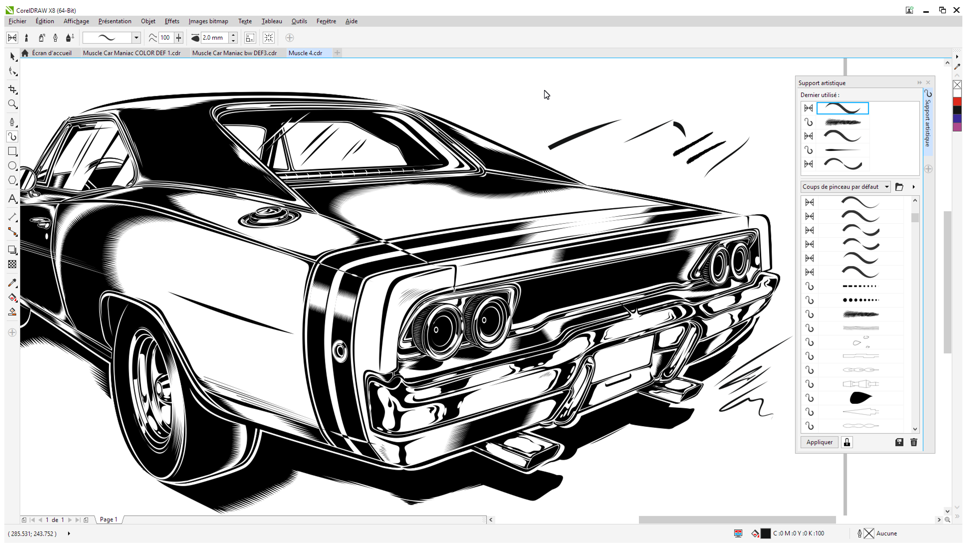Select the Crop tool

coord(12,89)
